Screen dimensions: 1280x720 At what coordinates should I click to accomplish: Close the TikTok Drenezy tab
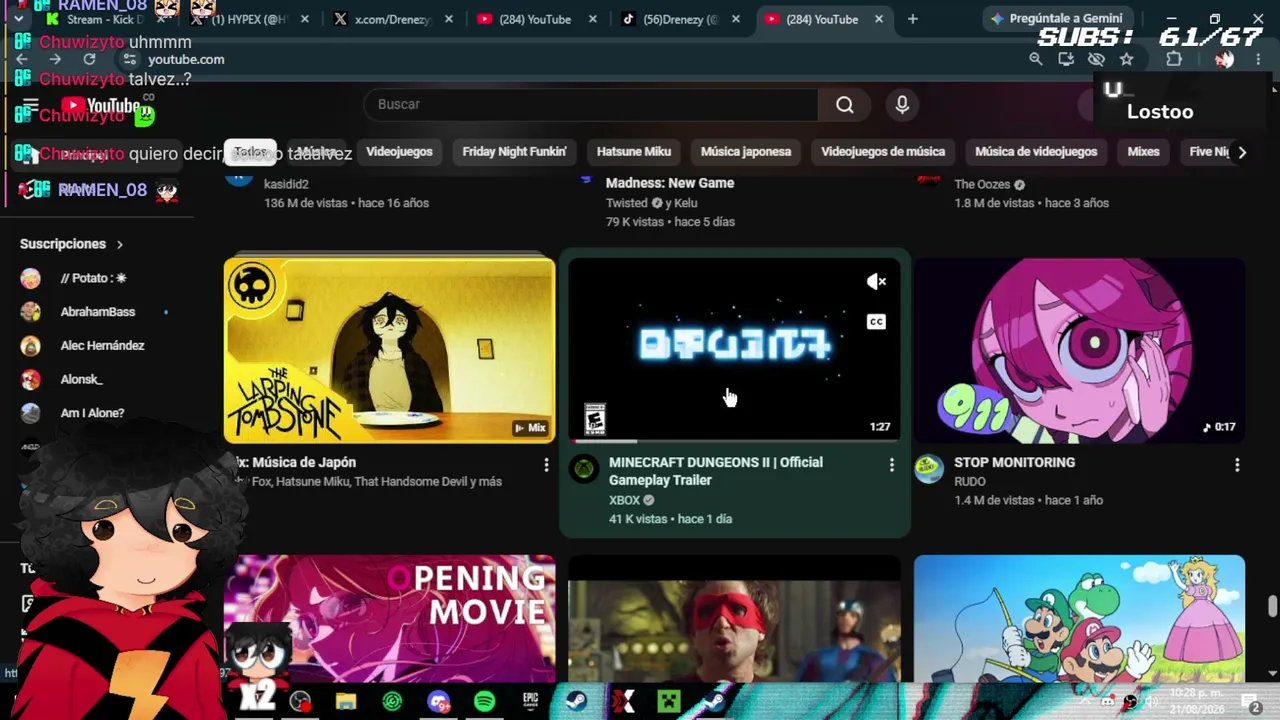(735, 19)
